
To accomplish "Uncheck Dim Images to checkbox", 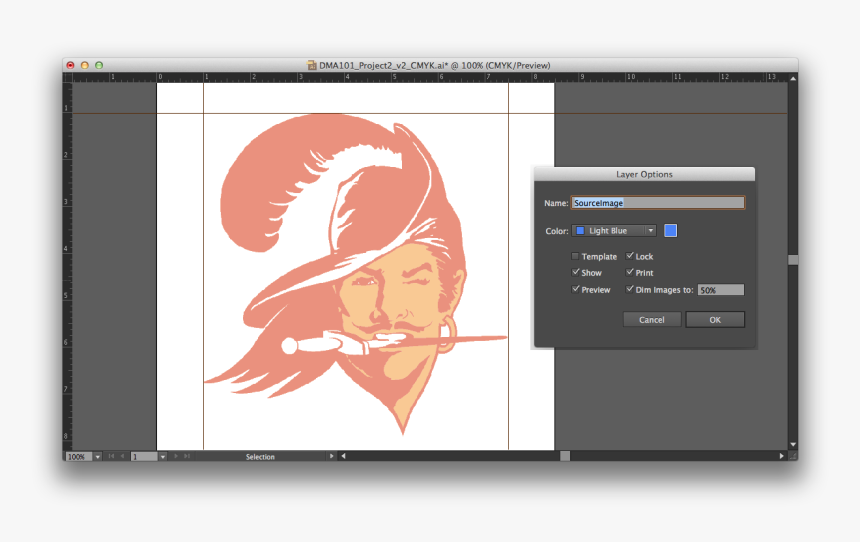I will point(630,289).
